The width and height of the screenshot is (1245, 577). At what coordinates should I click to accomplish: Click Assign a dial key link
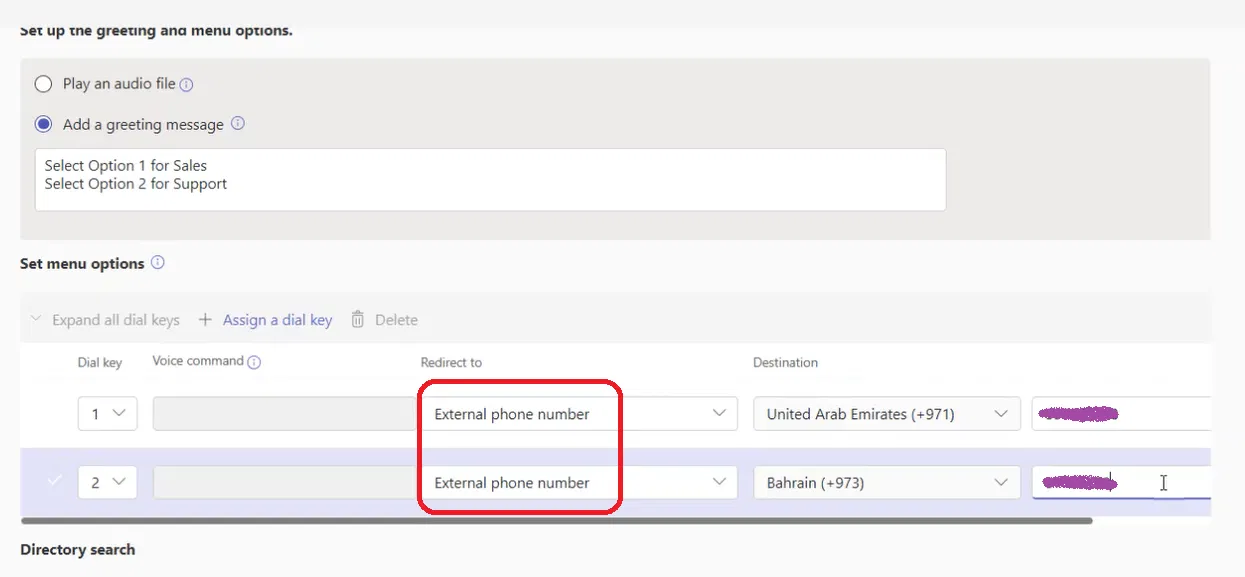[x=277, y=320]
